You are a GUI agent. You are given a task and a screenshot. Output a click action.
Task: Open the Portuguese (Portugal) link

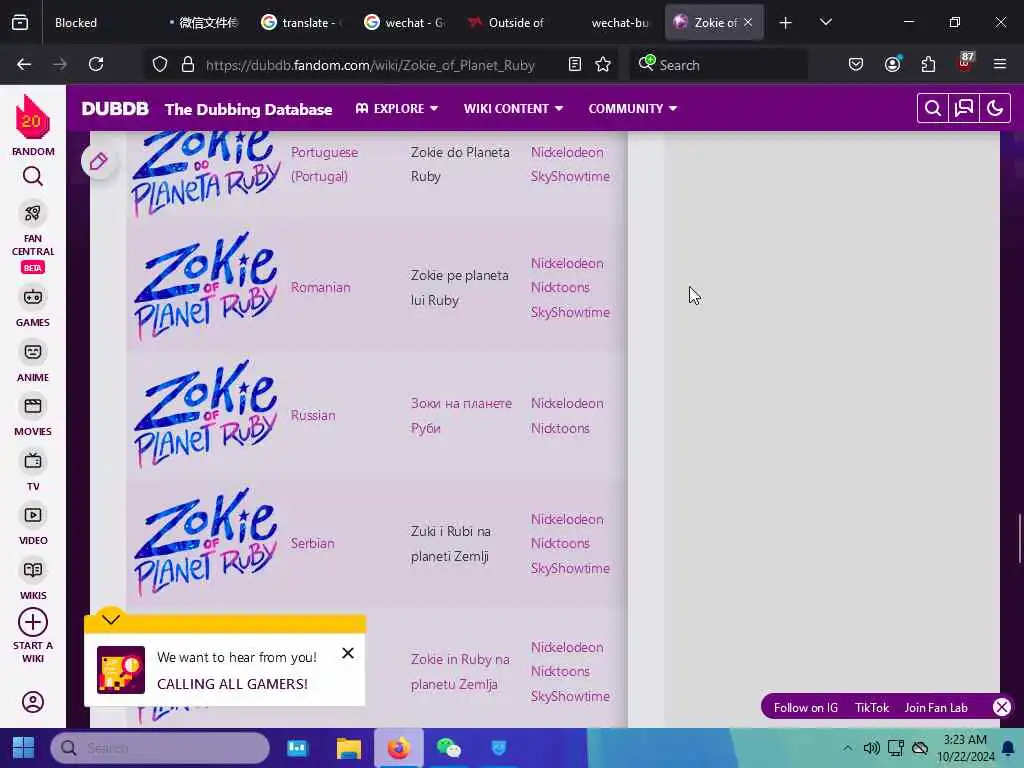[324, 164]
